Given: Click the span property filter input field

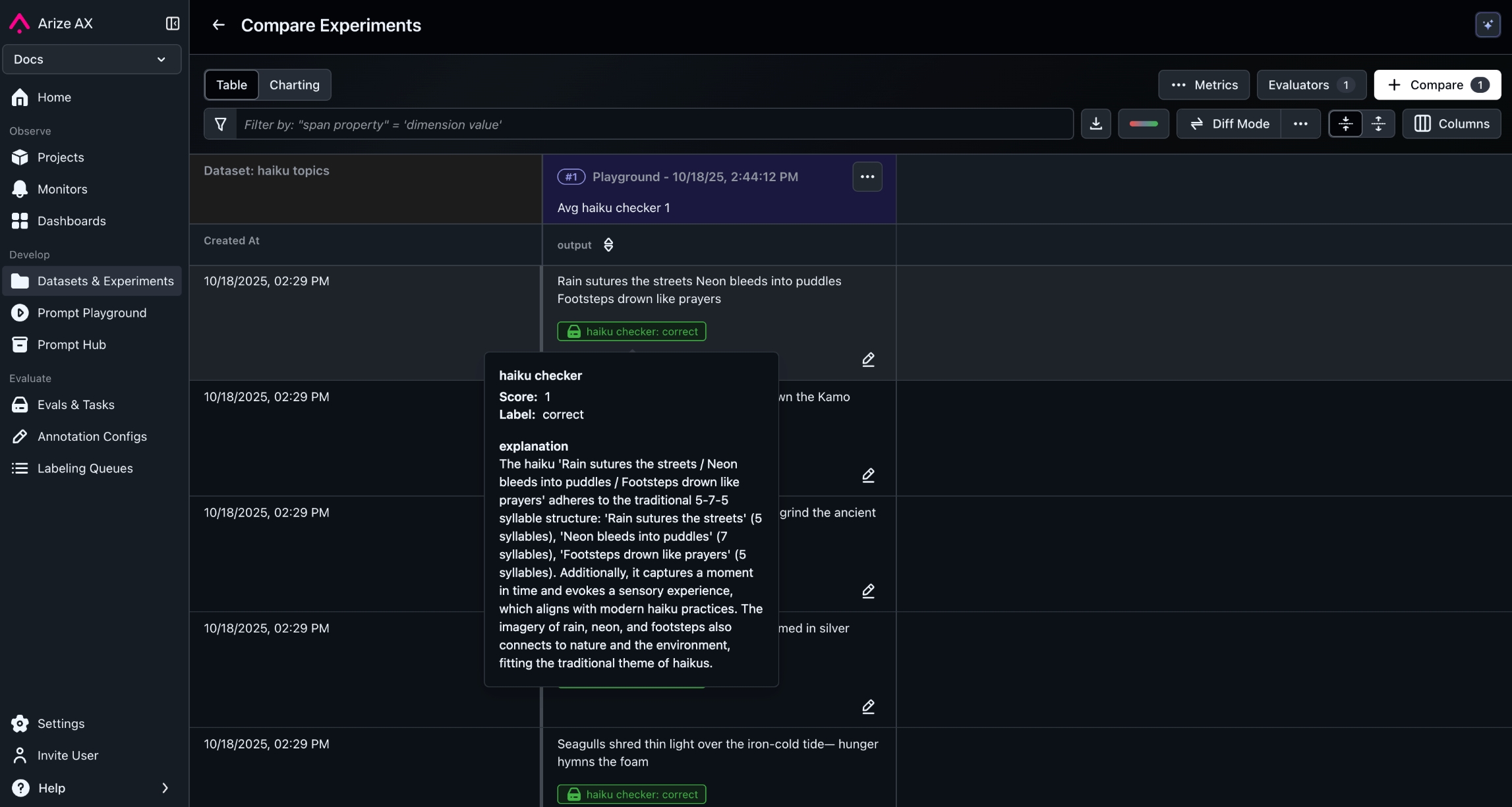Looking at the screenshot, I should pyautogui.click(x=653, y=124).
